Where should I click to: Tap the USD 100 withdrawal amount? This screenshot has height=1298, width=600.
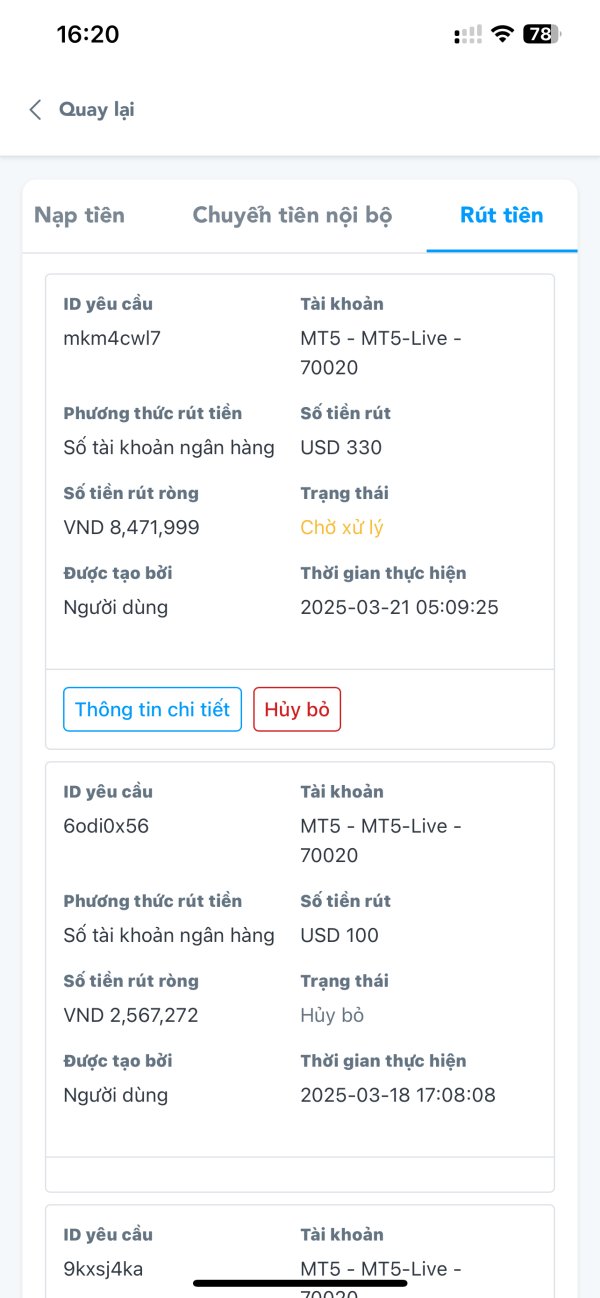tap(340, 935)
